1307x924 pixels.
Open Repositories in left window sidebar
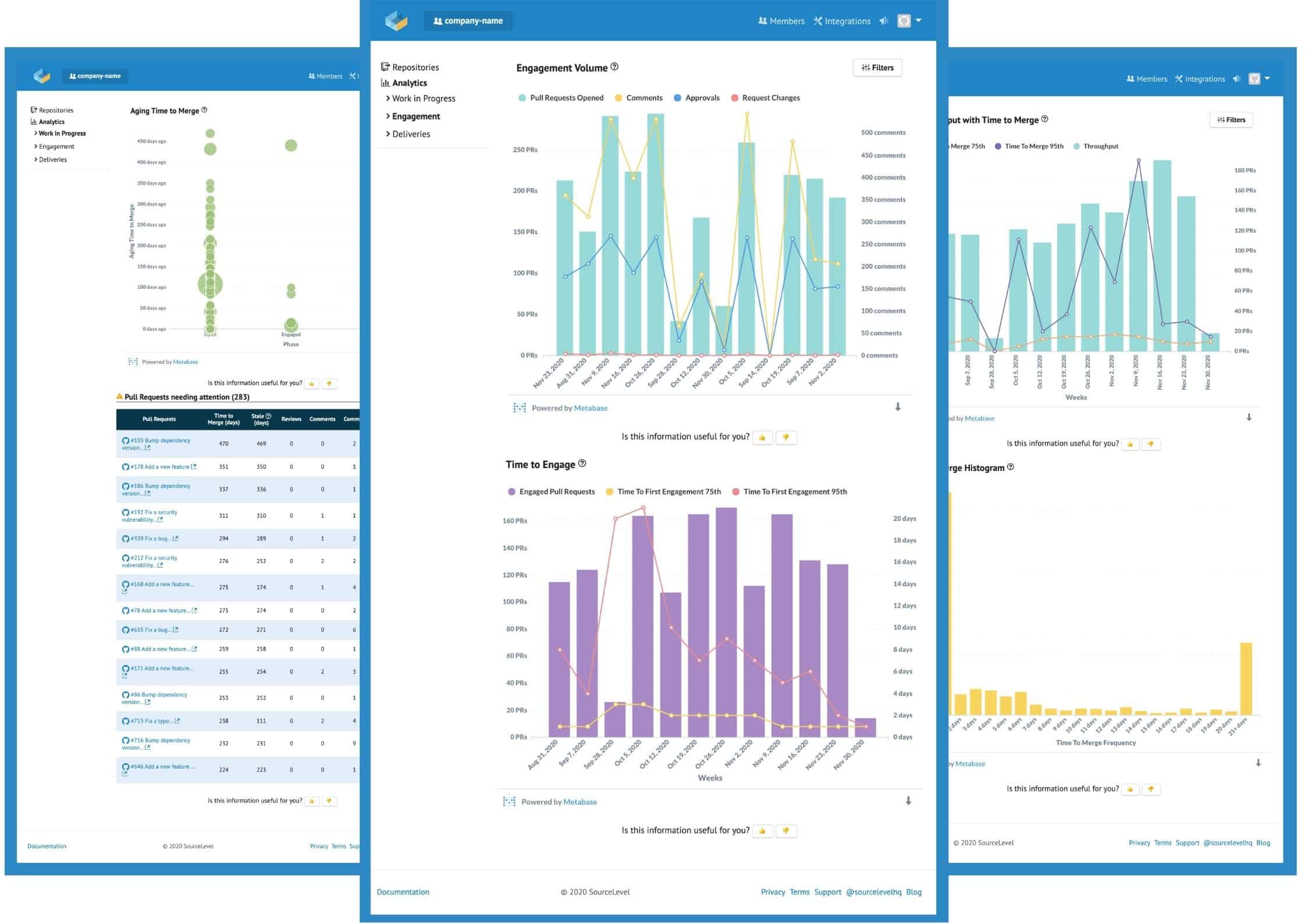[52, 110]
